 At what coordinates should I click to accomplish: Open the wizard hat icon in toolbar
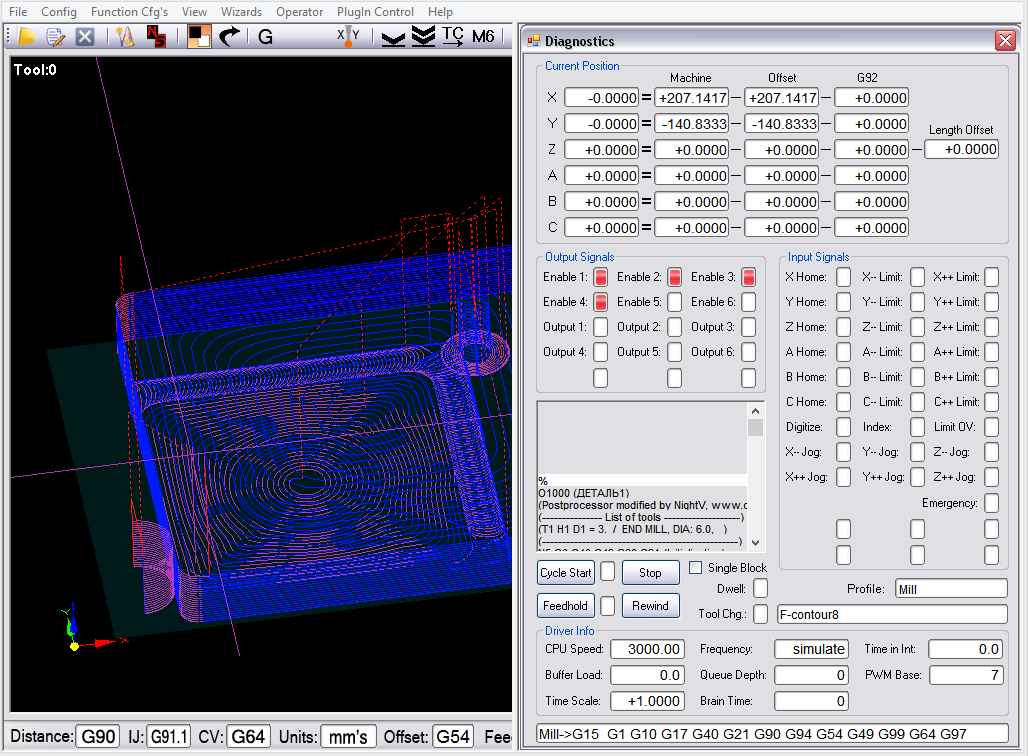125,37
